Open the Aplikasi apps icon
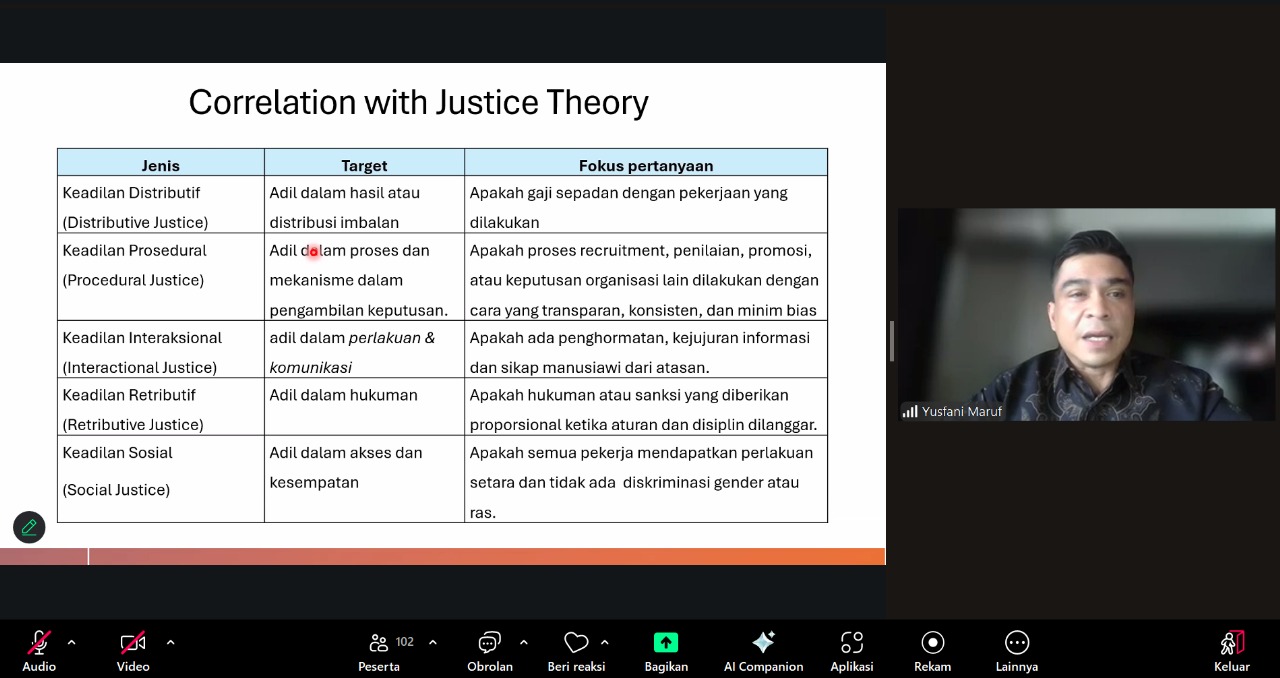 (851, 643)
